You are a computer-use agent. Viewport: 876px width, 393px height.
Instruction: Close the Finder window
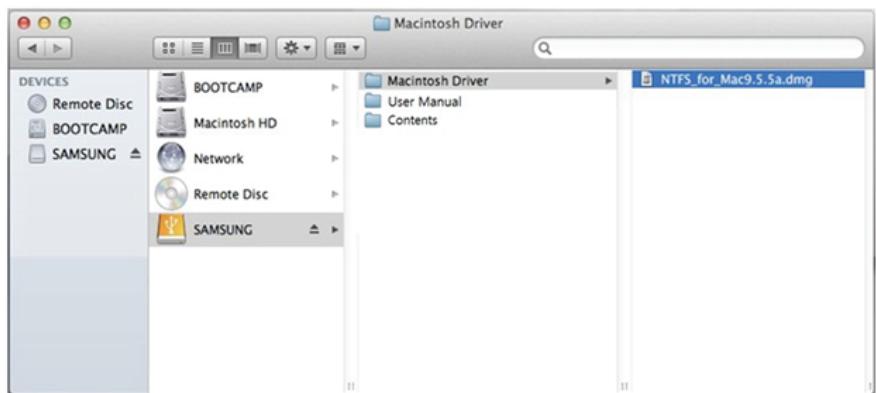click(x=23, y=23)
